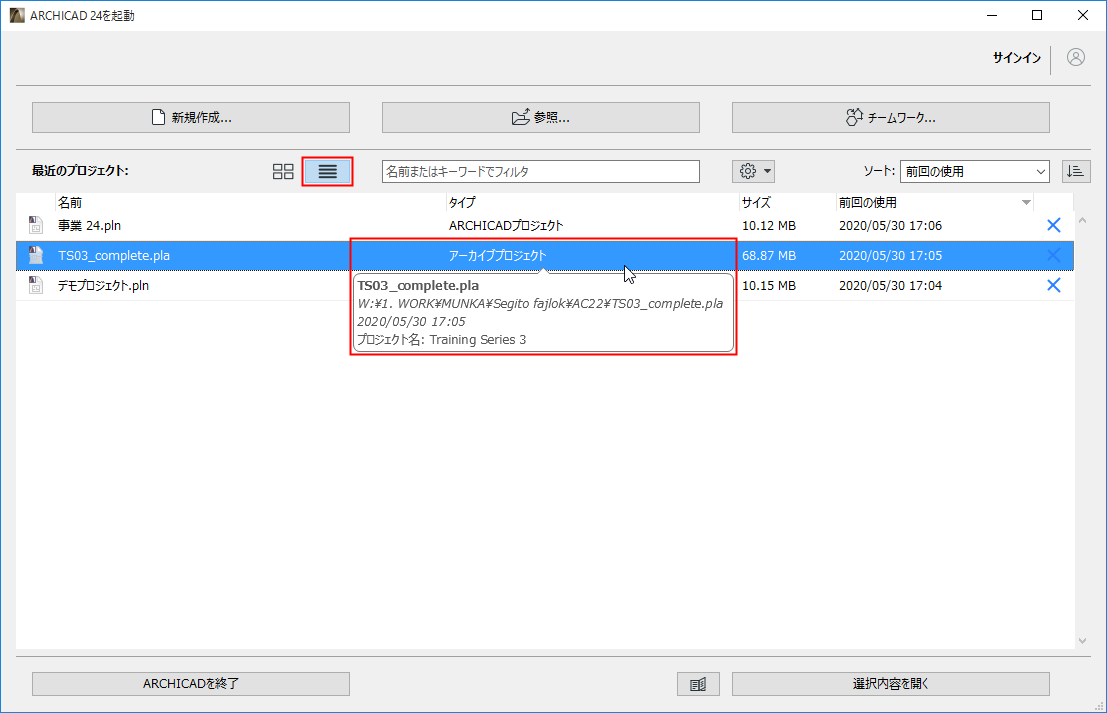
Task: Switch to list view of recent projects
Action: click(x=328, y=172)
